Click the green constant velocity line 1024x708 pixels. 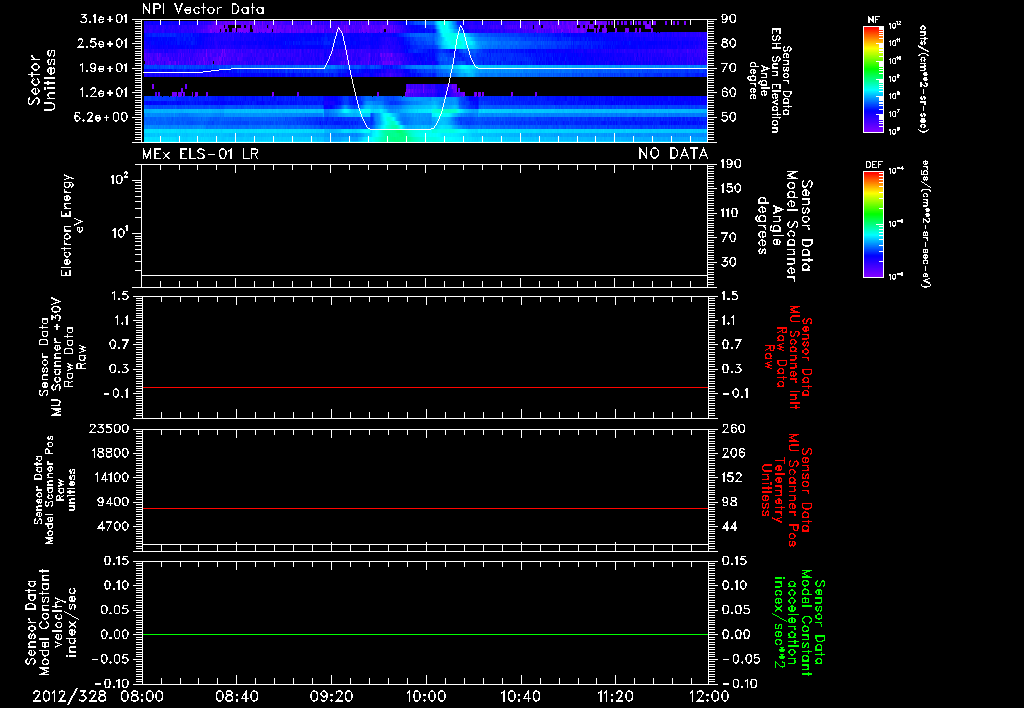425,634
